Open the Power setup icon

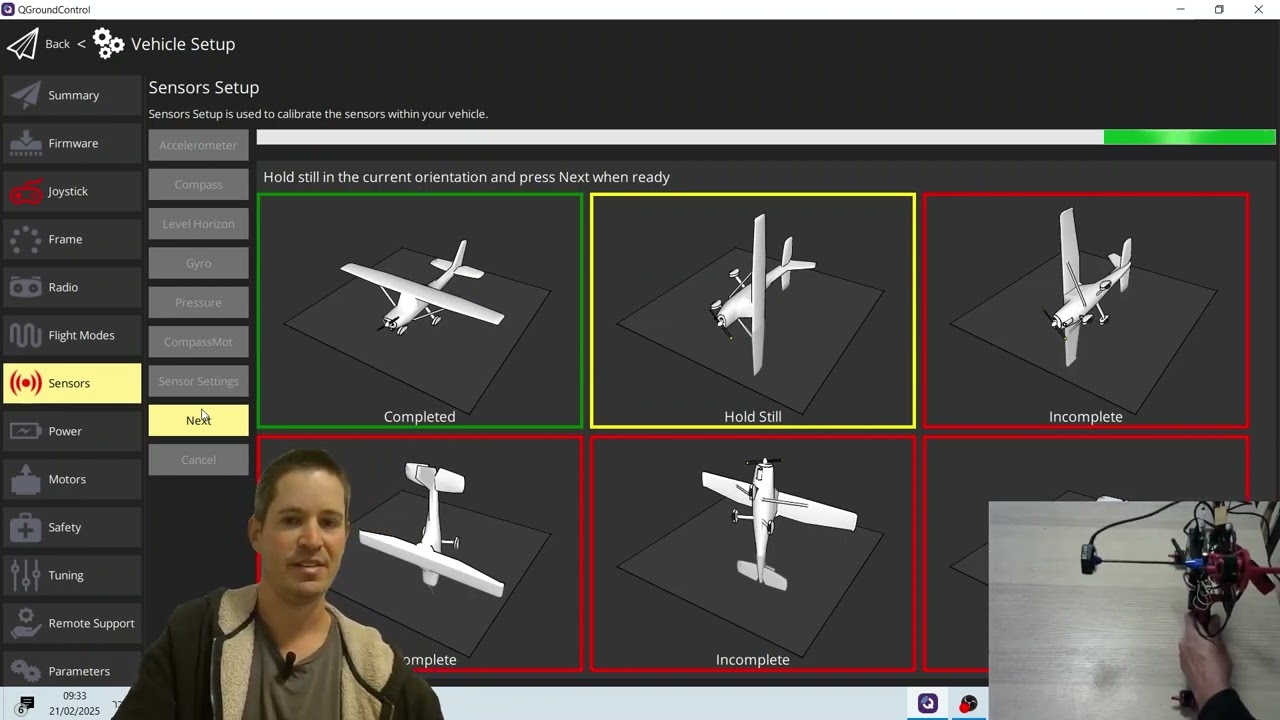[25, 431]
